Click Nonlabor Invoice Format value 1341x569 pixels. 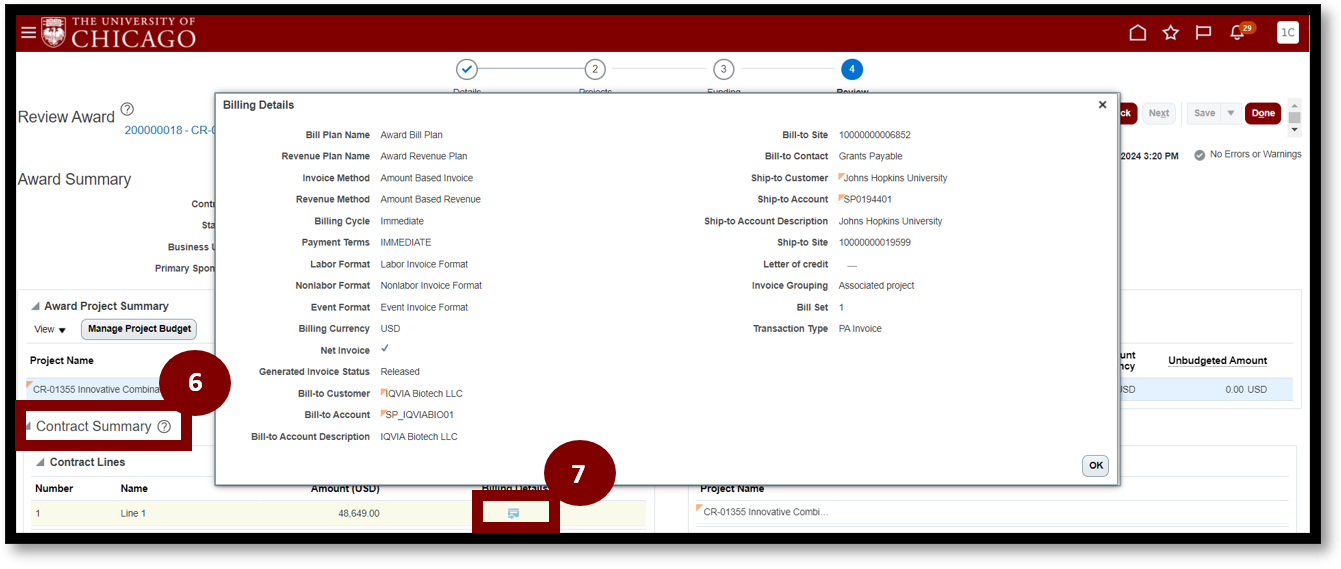(431, 285)
